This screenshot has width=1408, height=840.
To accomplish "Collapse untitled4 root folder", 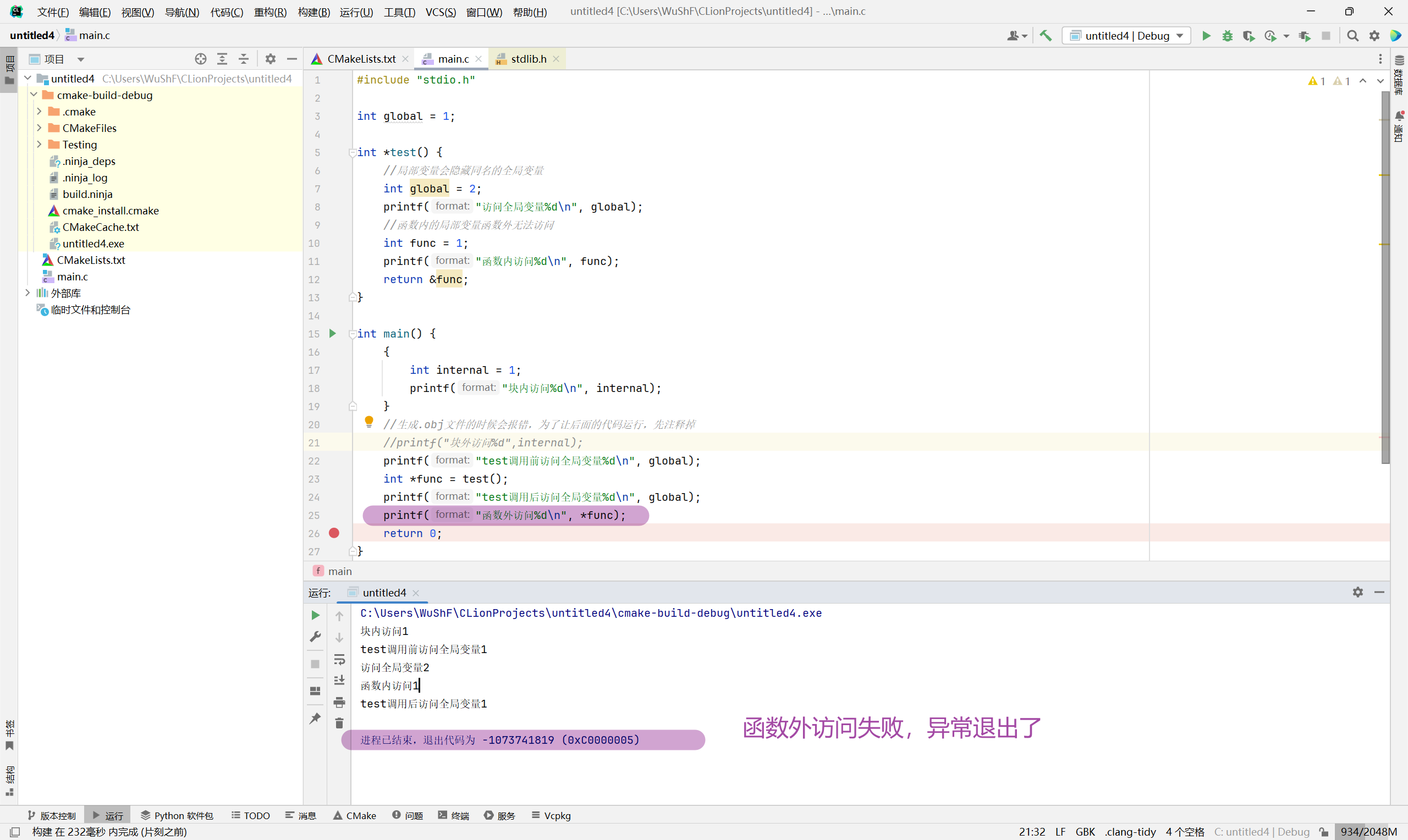I will pos(27,78).
